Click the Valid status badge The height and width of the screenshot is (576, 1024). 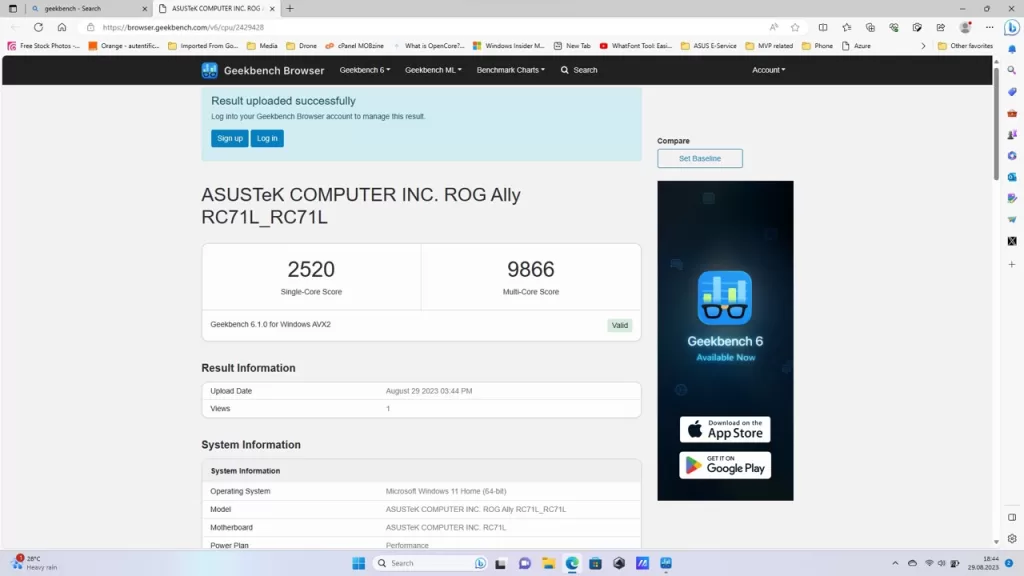tap(619, 325)
